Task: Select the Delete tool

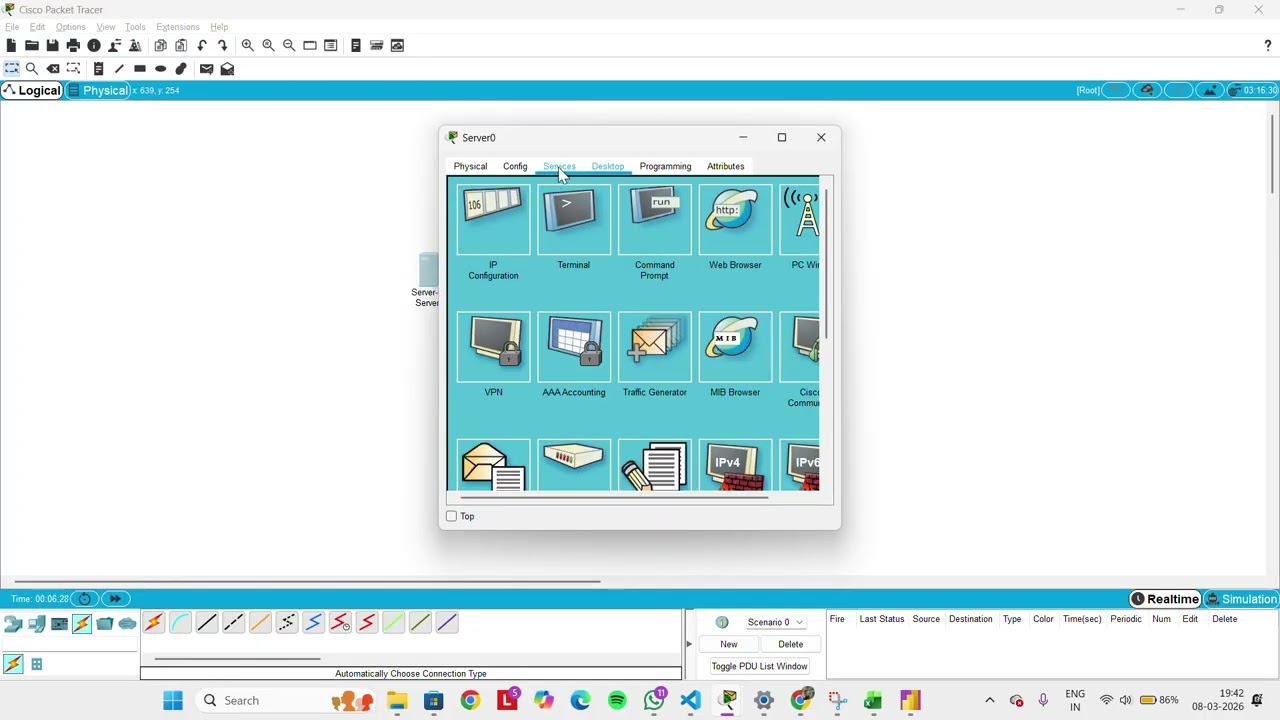Action: tap(53, 69)
